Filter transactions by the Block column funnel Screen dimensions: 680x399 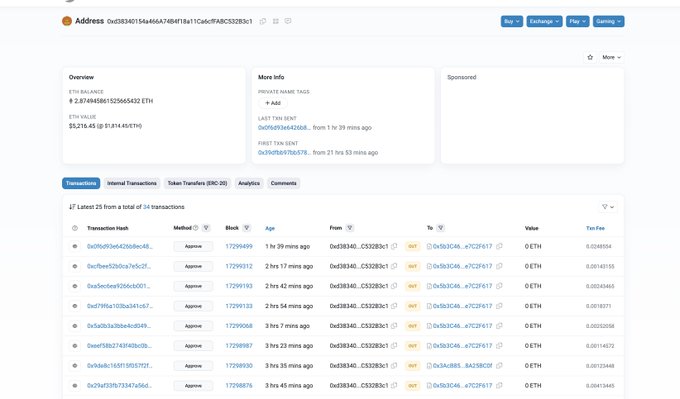pyautogui.click(x=246, y=228)
